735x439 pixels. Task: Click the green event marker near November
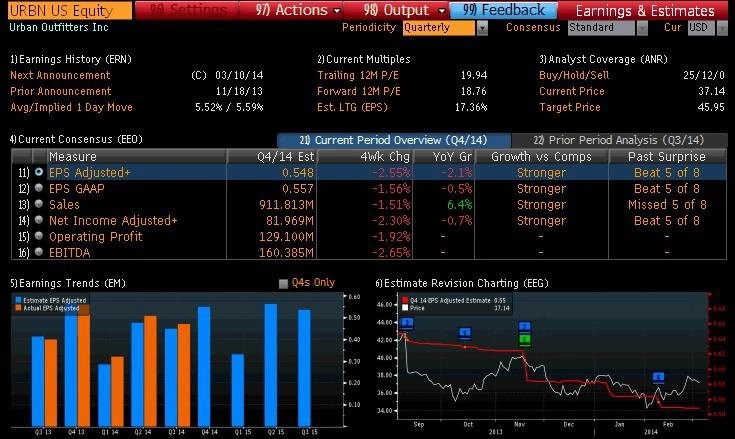[525, 339]
